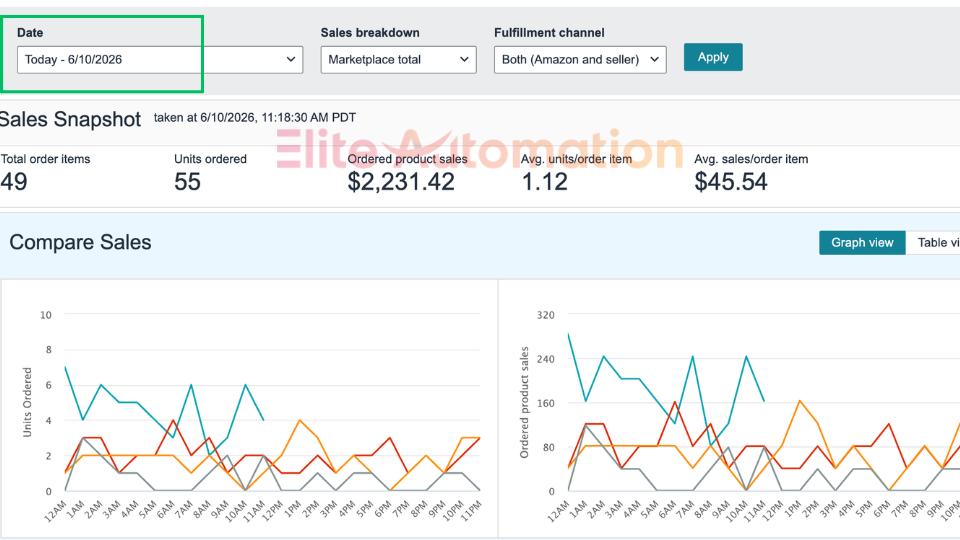Click the Sales breakdown field label
The image size is (960, 540).
tap(370, 33)
